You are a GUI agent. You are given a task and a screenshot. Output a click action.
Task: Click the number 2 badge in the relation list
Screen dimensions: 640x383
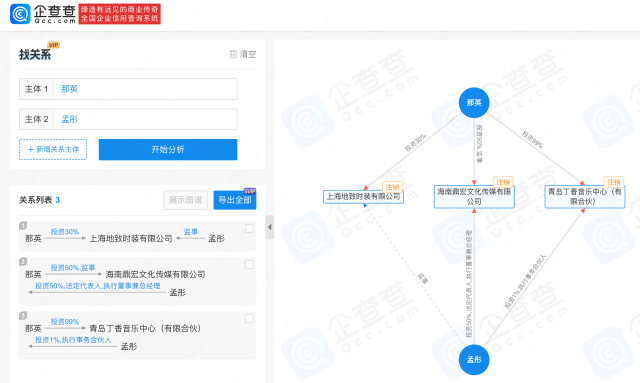[23, 261]
